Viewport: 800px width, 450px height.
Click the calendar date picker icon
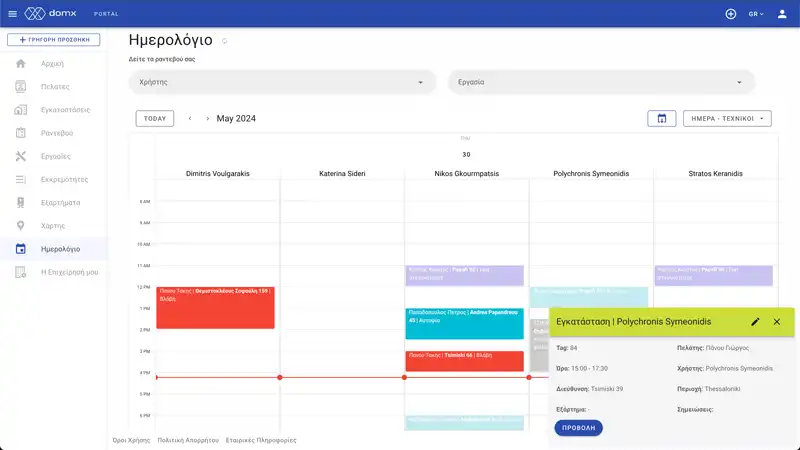click(661, 118)
